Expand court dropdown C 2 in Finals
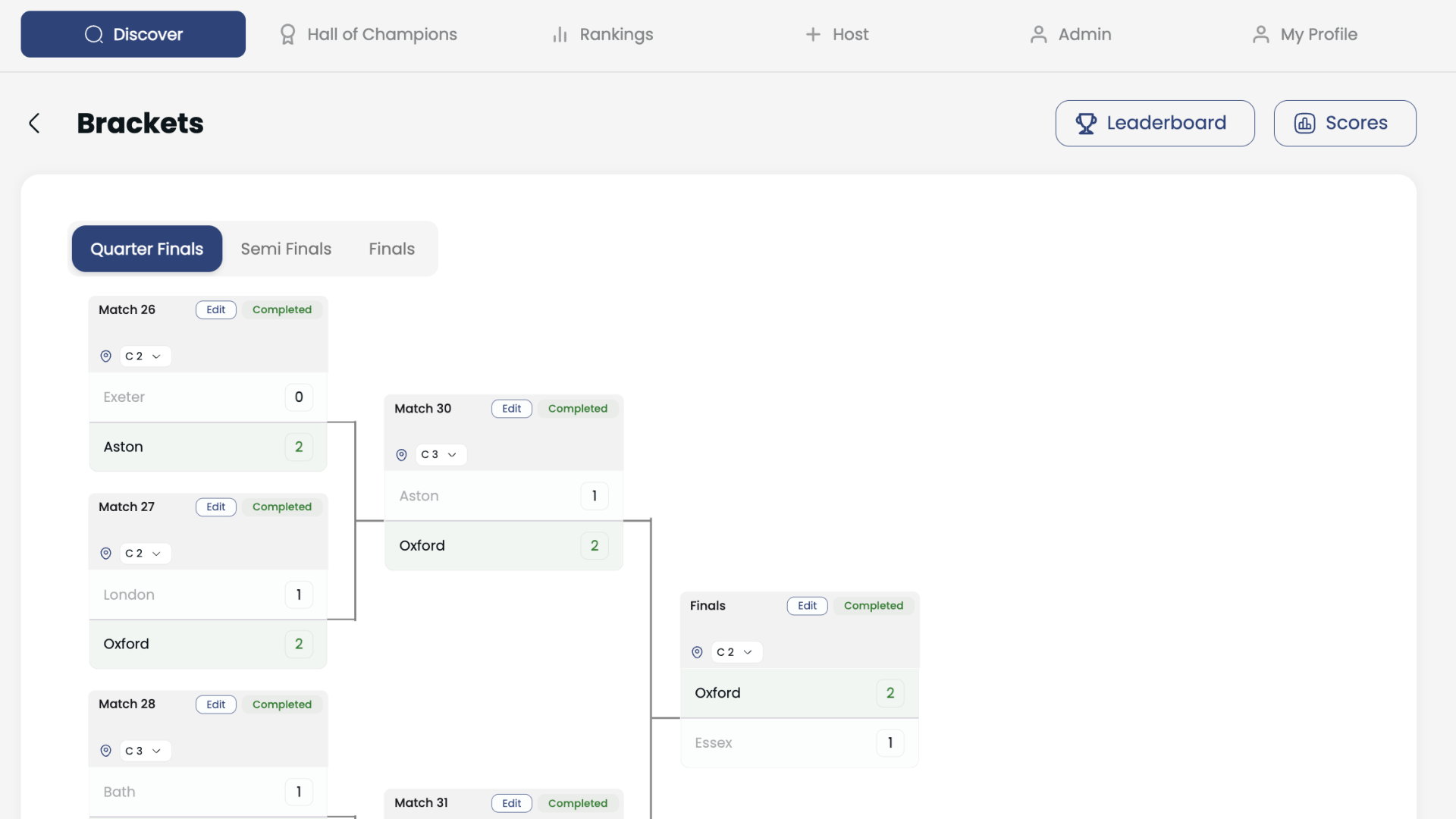The height and width of the screenshot is (819, 1456). [736, 652]
